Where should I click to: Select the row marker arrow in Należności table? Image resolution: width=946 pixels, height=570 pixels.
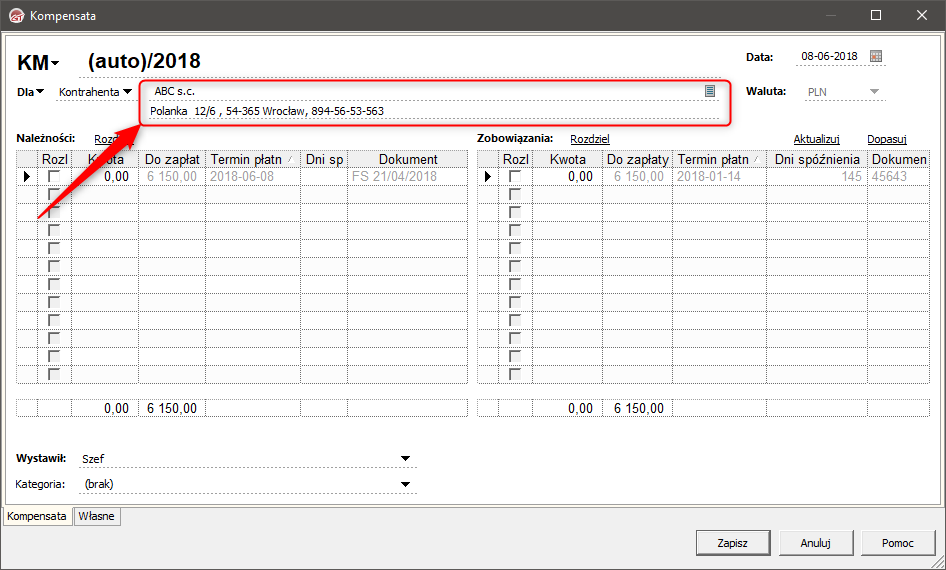point(27,177)
